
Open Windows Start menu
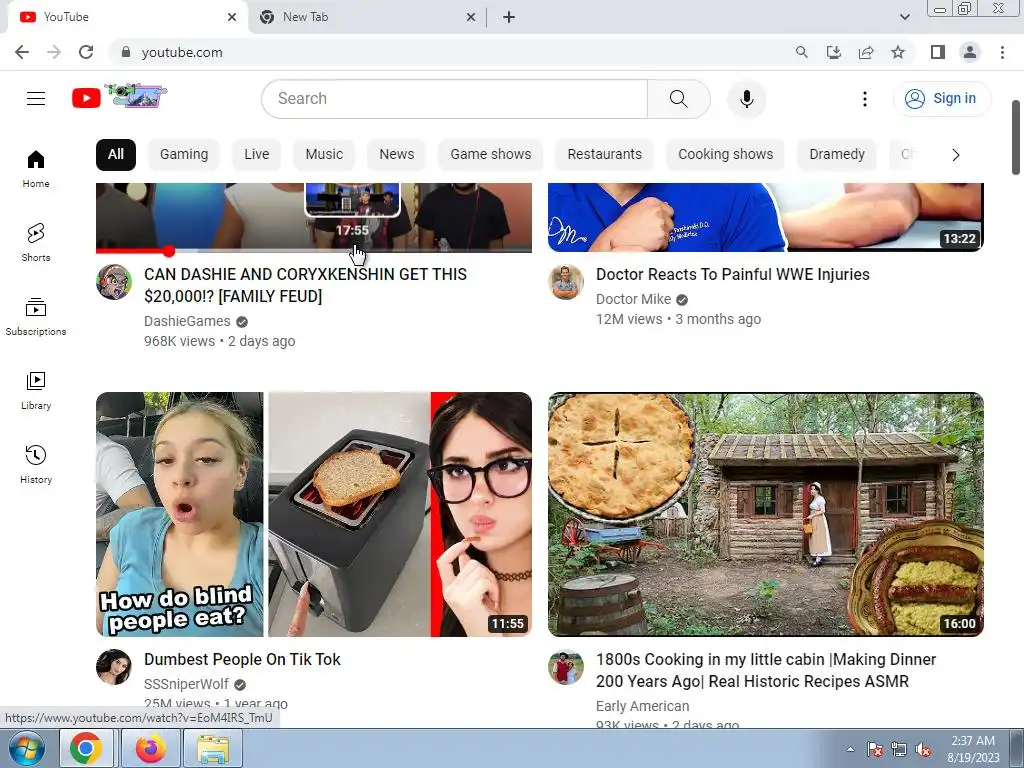coord(27,749)
